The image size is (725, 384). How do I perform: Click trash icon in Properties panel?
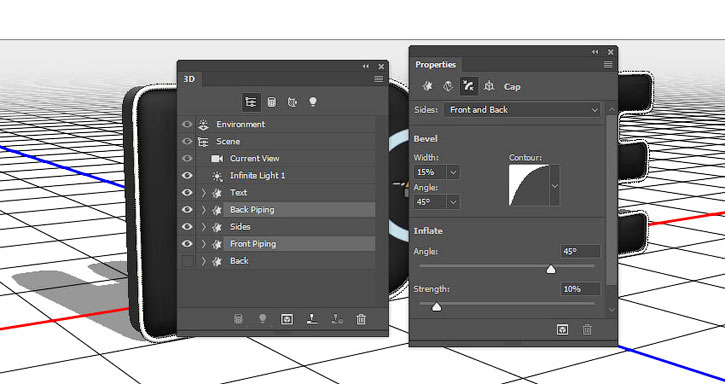coord(587,329)
